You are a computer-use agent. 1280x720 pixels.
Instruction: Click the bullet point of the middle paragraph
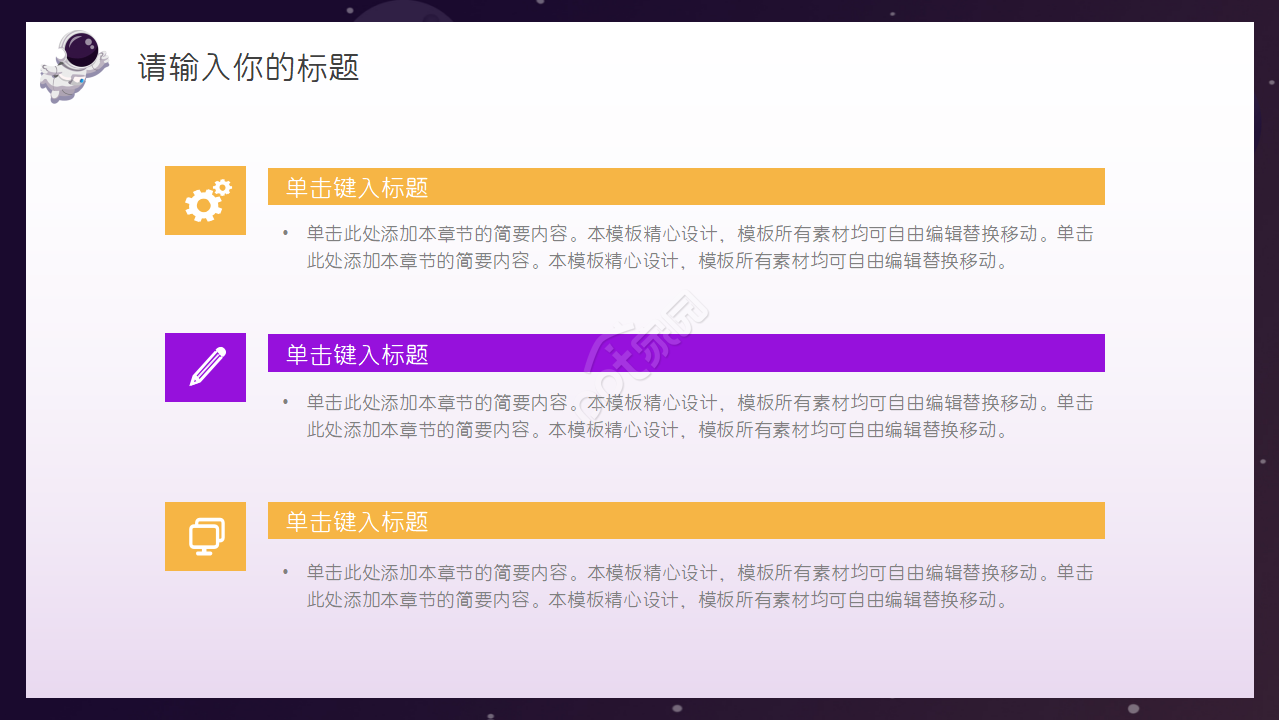(x=286, y=403)
